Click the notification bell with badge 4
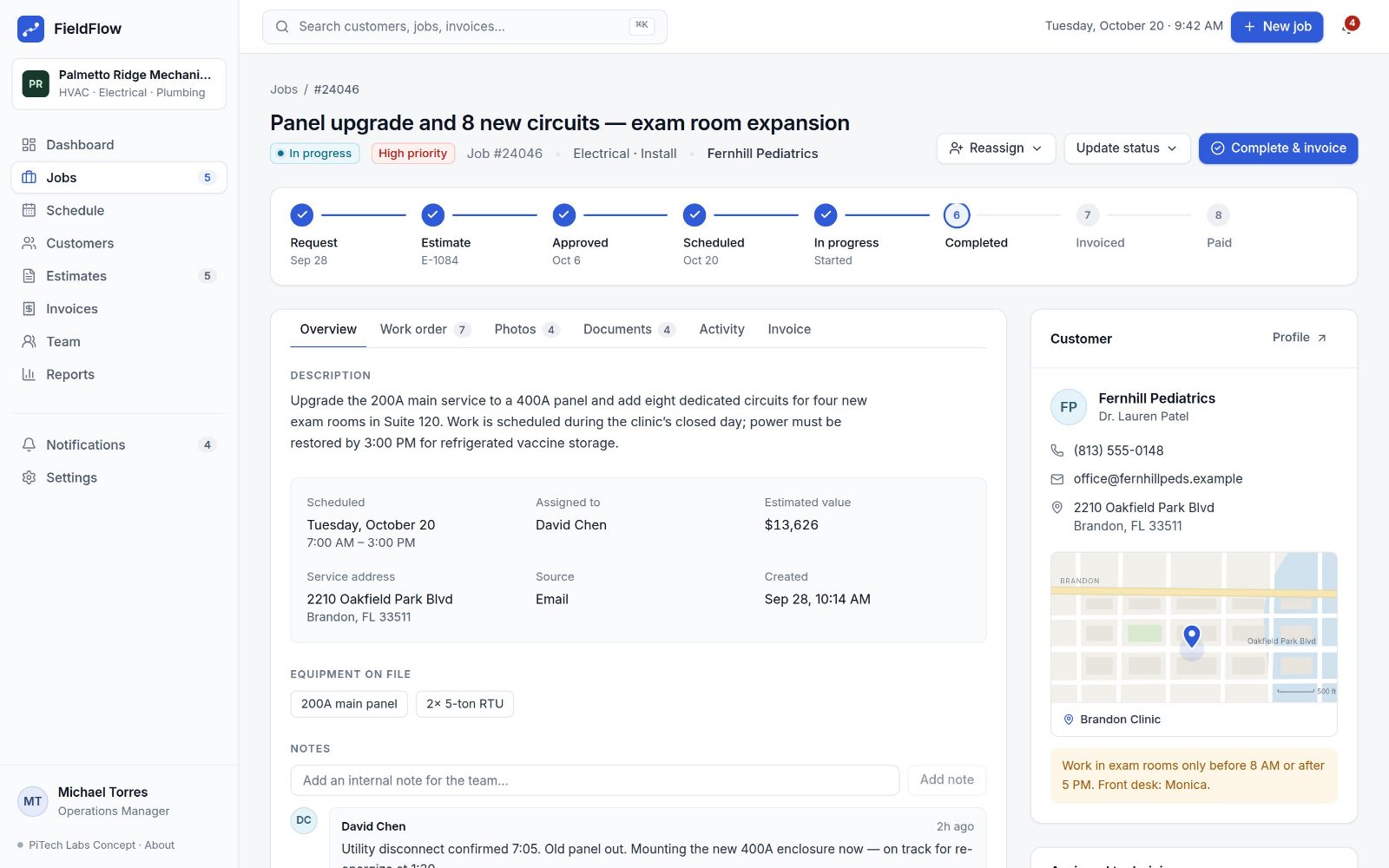This screenshot has width=1389, height=868. click(1348, 26)
